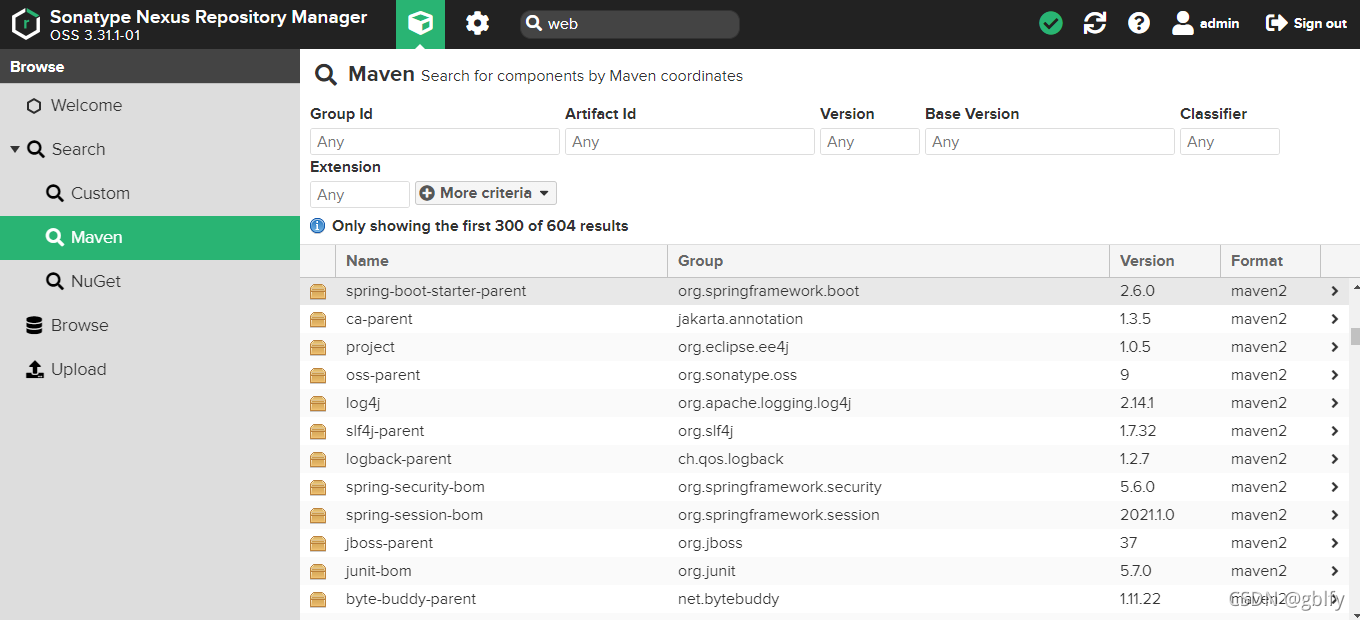Click the green system status checkmark
Image resolution: width=1360 pixels, height=620 pixels.
point(1051,23)
